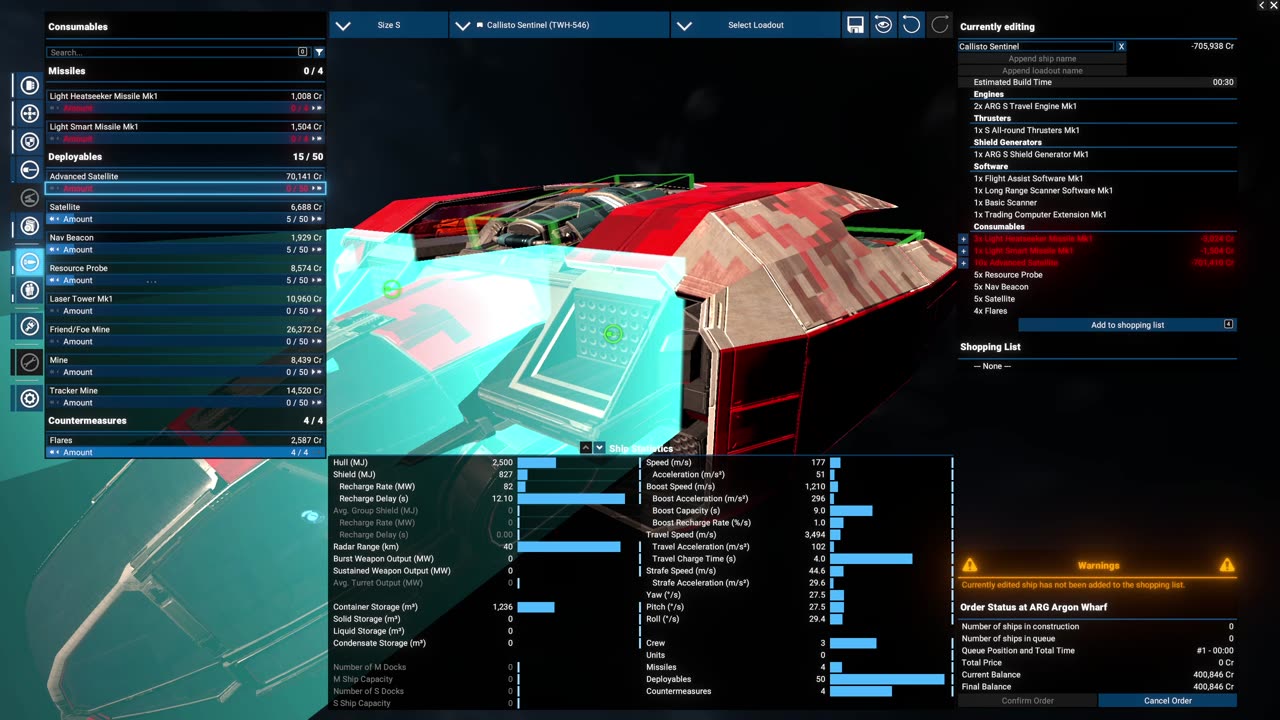
Task: Open the Callisto Sentinel (TWH-546) ship dropdown
Action: pyautogui.click(x=560, y=25)
